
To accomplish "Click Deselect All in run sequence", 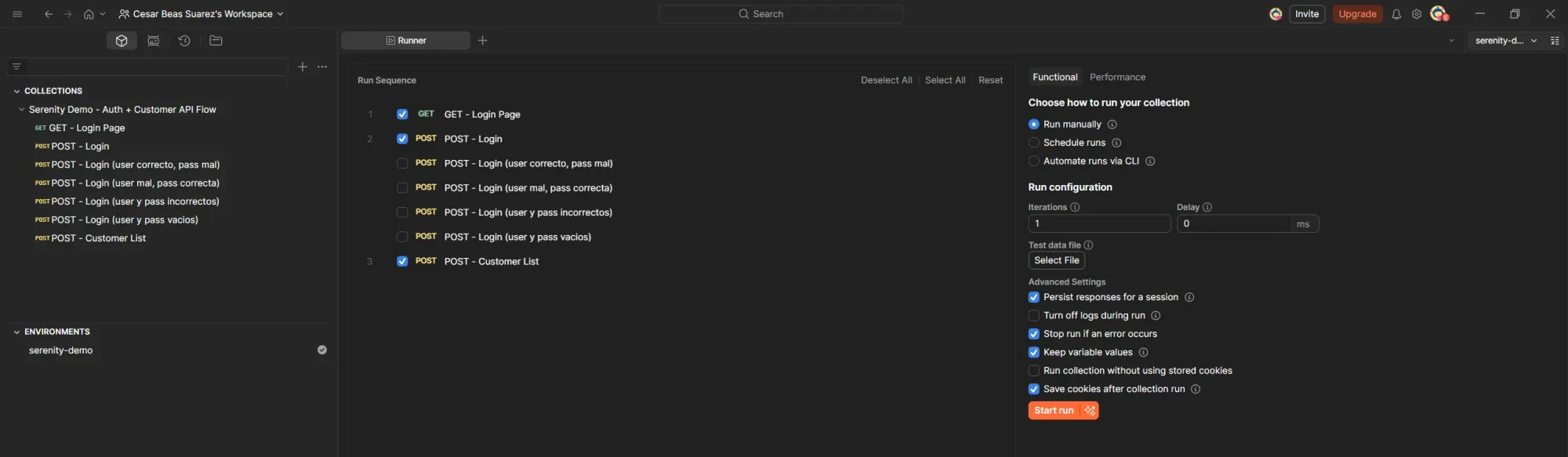I will [886, 81].
